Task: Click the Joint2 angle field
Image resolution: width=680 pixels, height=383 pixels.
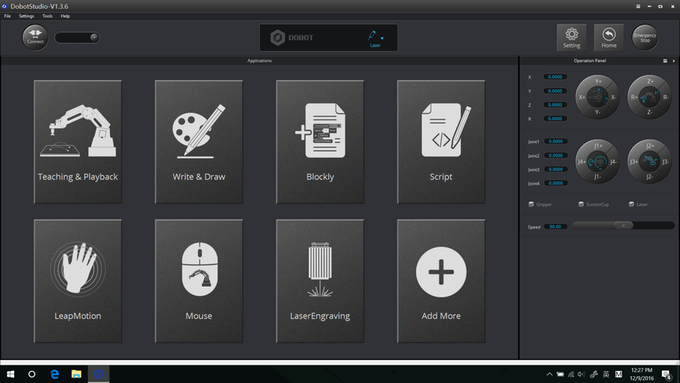Action: [x=556, y=155]
